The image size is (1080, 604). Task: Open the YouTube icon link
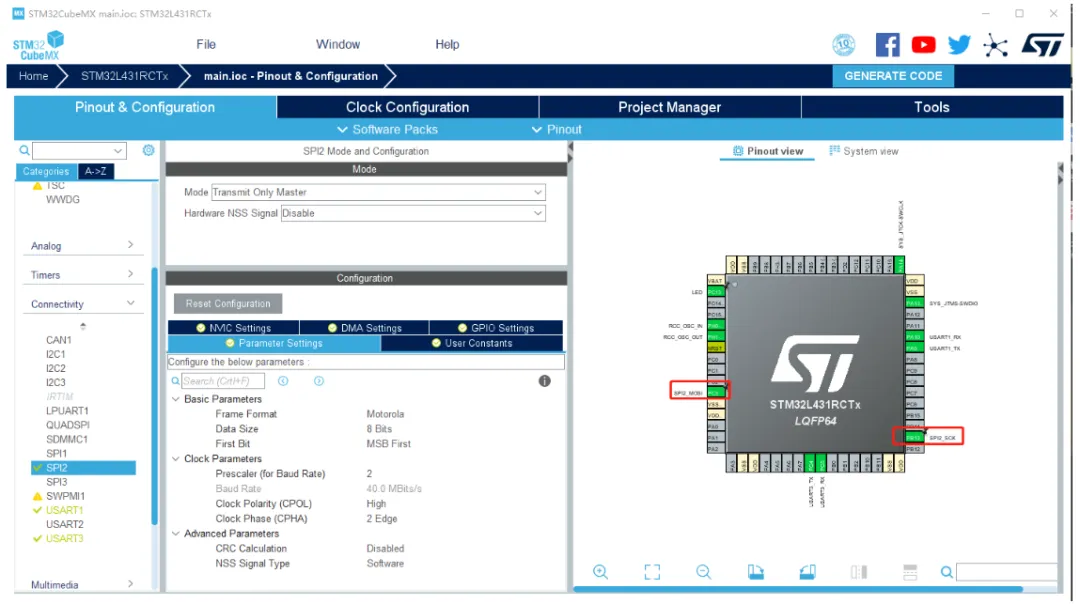tap(923, 45)
